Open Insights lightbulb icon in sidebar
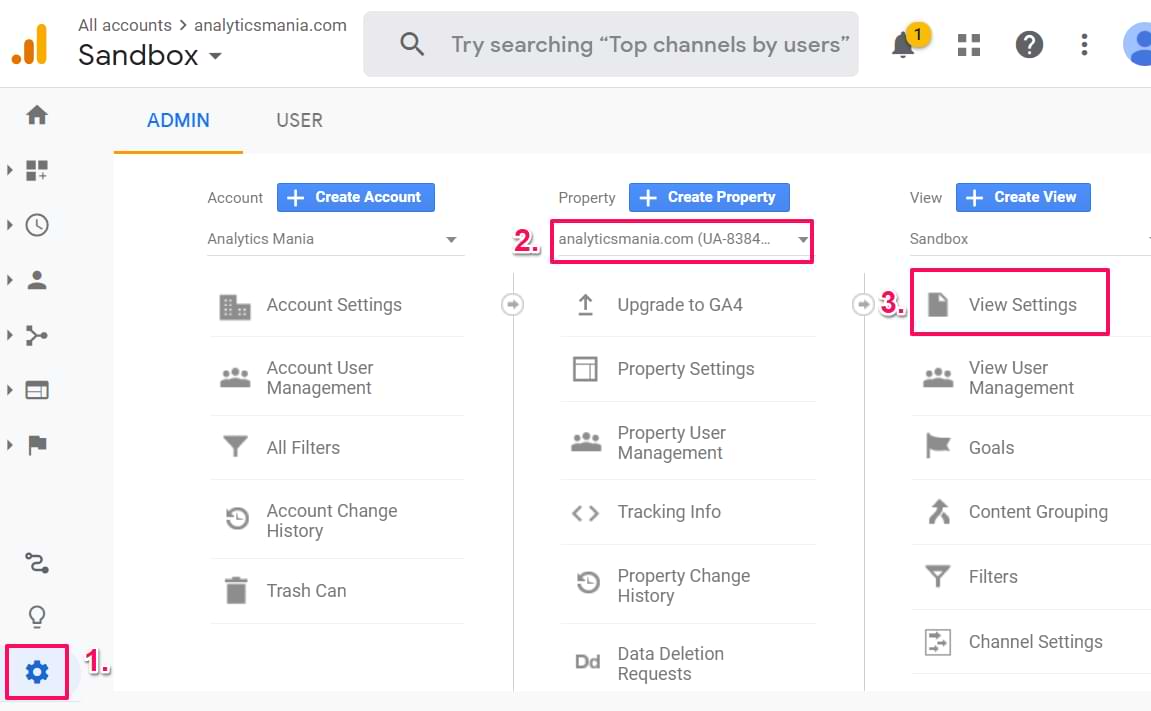The height and width of the screenshot is (711, 1151). (37, 616)
